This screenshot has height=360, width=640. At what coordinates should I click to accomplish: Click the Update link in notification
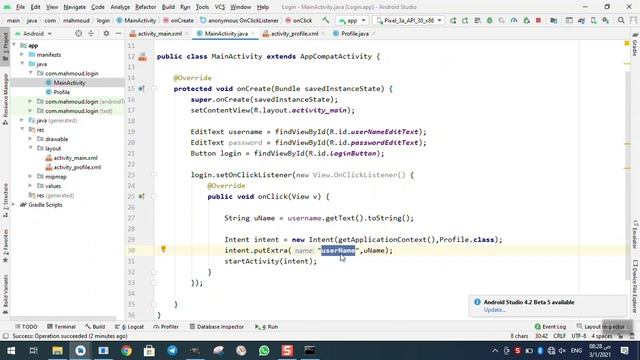pos(494,310)
